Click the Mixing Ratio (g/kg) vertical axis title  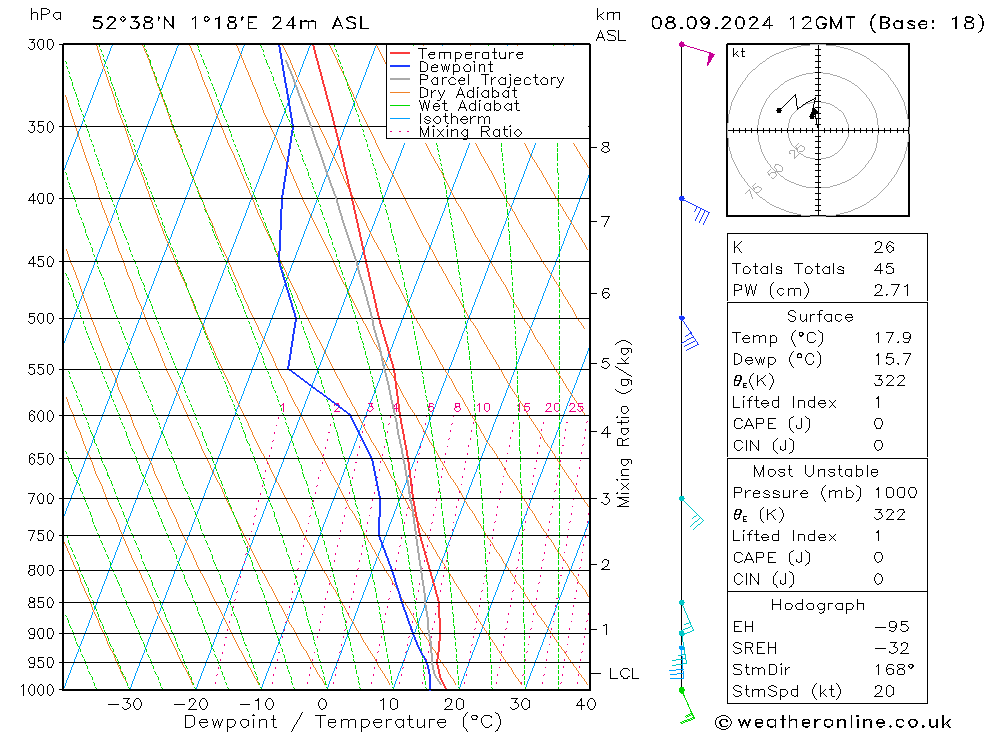(624, 424)
